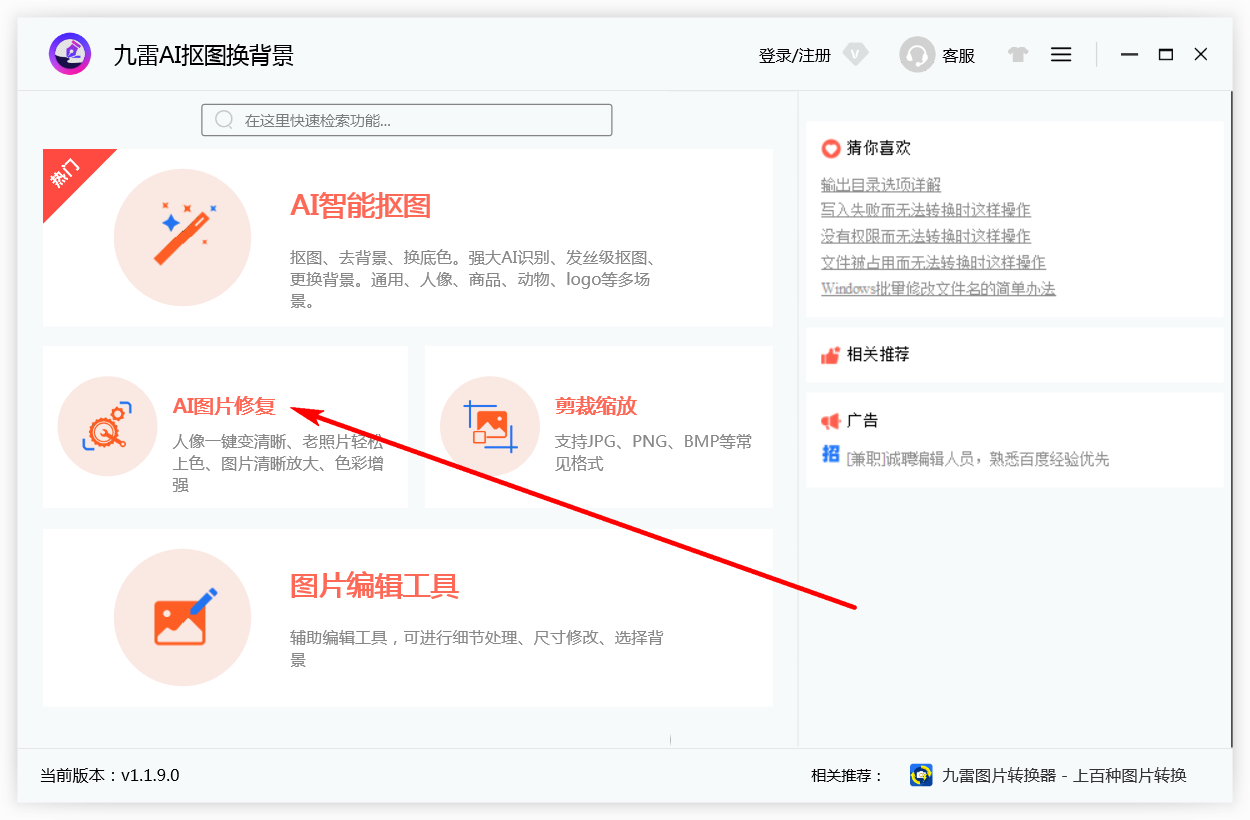1250x820 pixels.
Task: Minimize the application window
Action: (x=1130, y=55)
